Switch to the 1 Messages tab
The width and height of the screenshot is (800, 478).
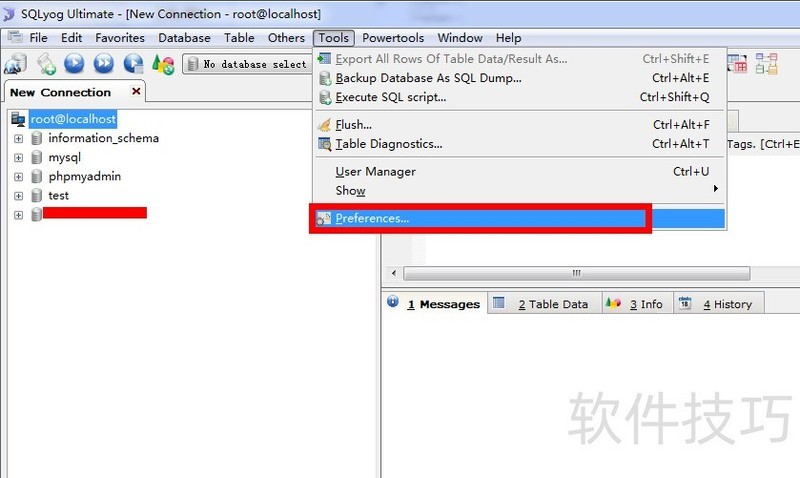coord(435,304)
